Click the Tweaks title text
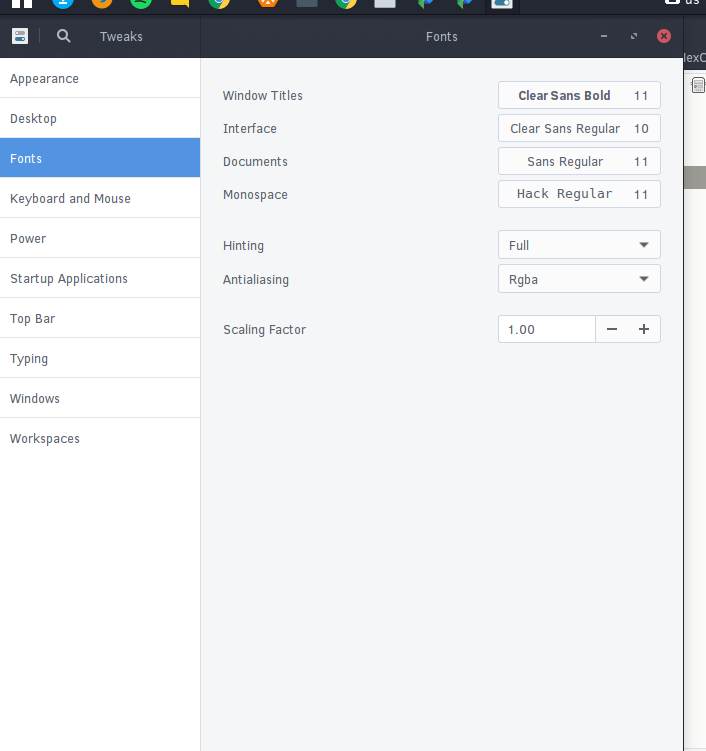 121,36
